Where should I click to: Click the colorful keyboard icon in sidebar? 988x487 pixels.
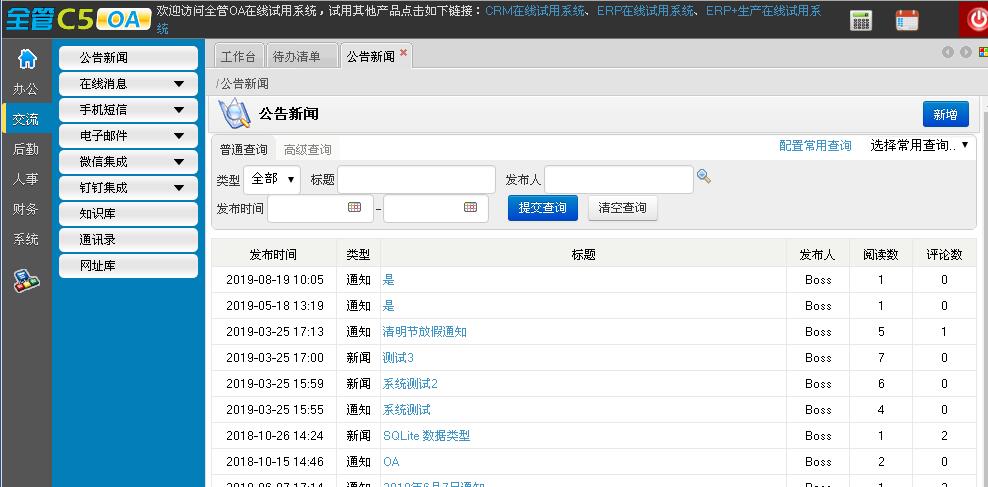tap(26, 281)
